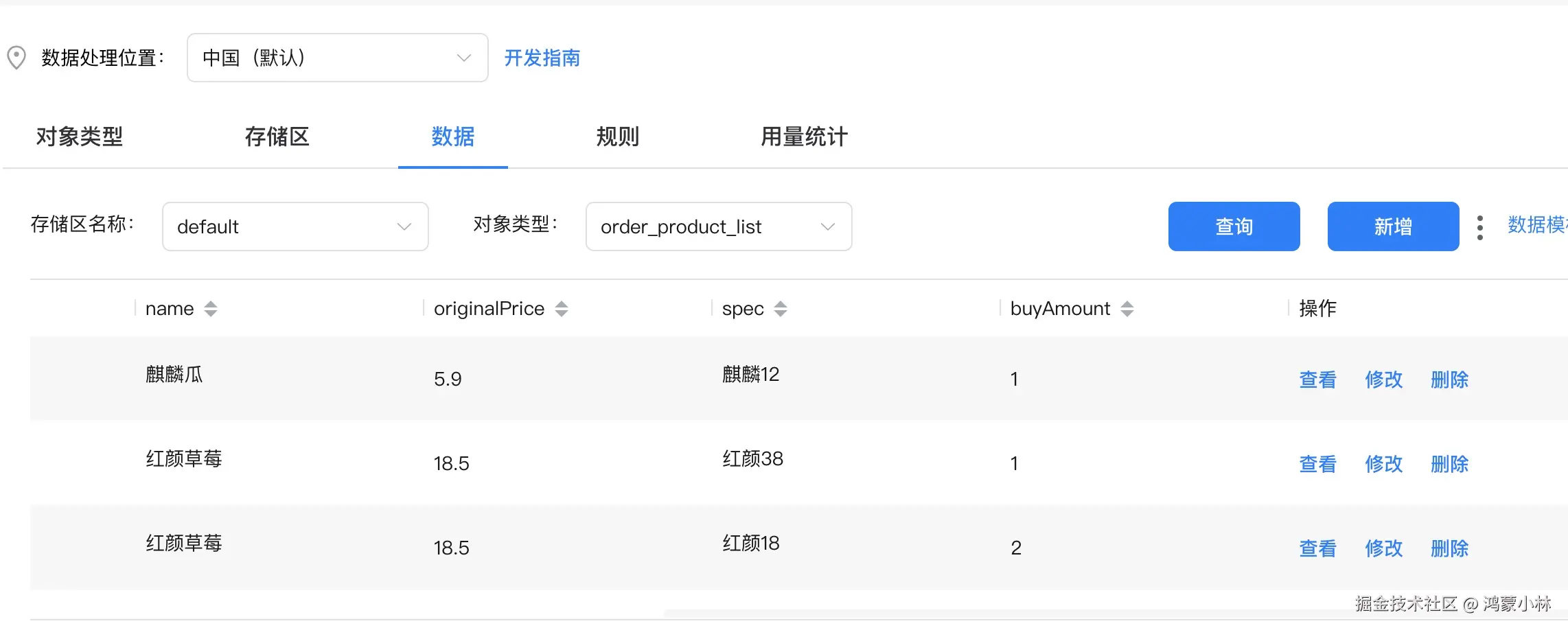The image size is (1568, 630).
Task: Switch to the 存储区 tab
Action: [277, 137]
